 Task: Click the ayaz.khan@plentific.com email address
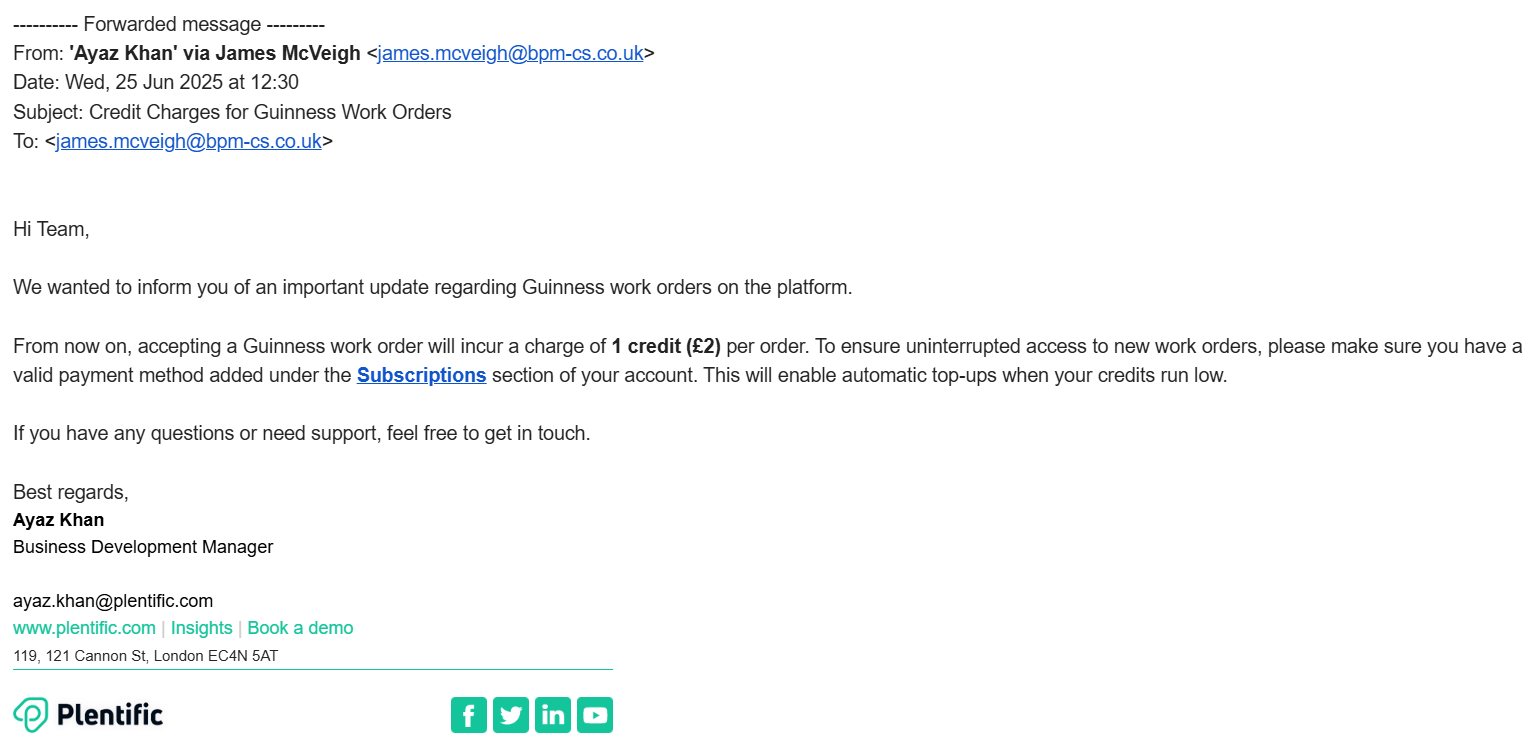pyautogui.click(x=113, y=601)
